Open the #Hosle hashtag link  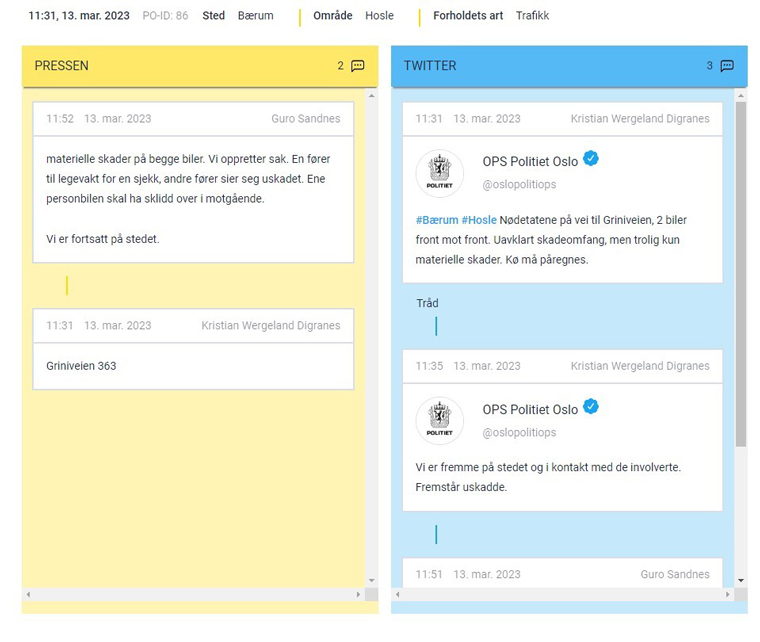479,220
